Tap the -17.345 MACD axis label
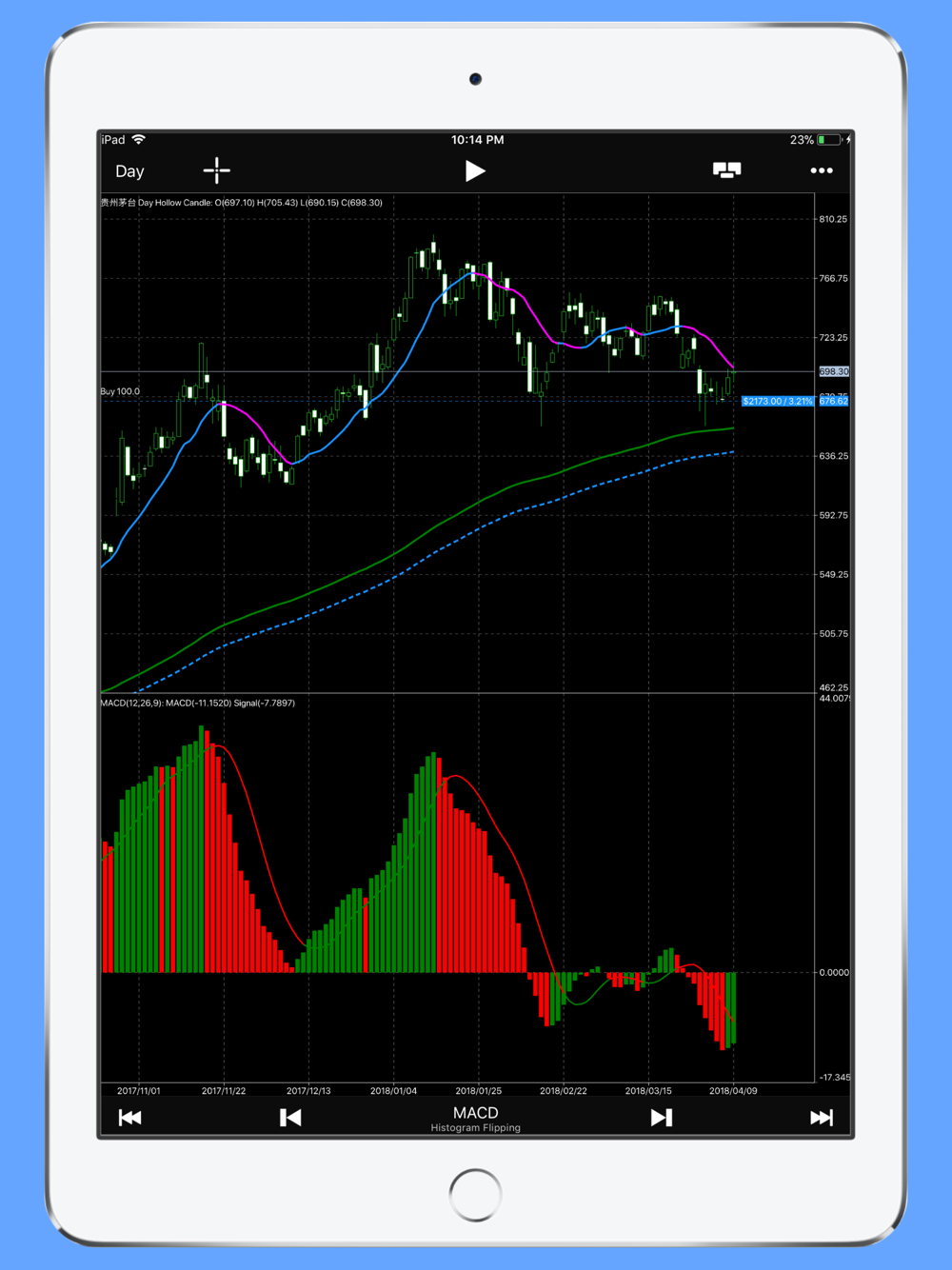Screen dimensions: 952x1270 pos(835,1078)
